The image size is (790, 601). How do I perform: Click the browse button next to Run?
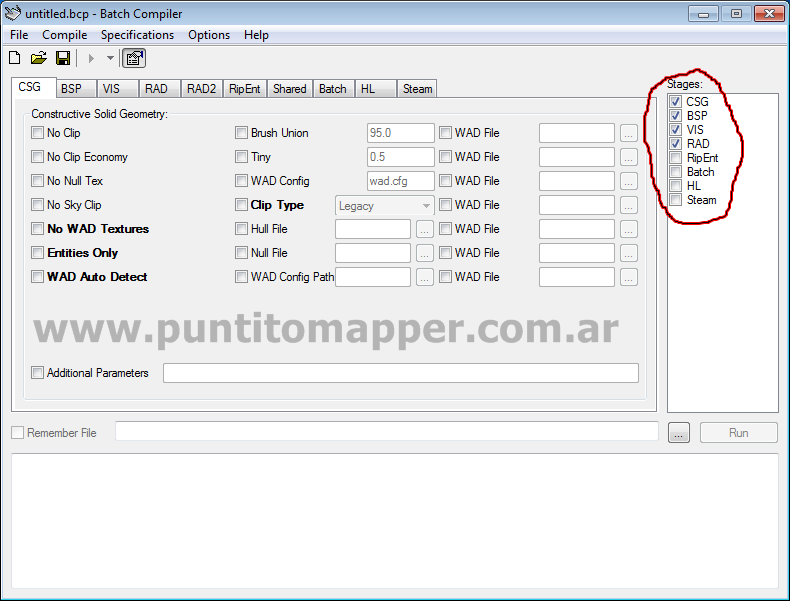click(x=679, y=433)
